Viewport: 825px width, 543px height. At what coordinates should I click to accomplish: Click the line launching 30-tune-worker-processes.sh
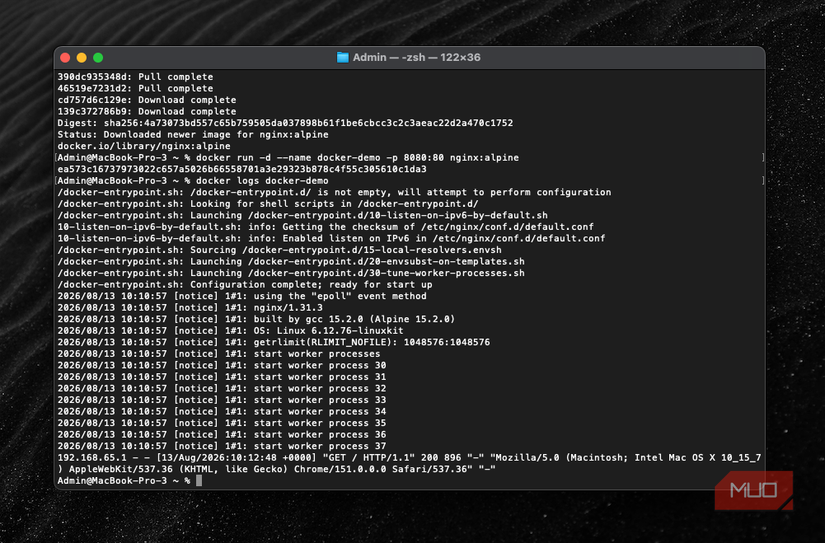[291, 274]
